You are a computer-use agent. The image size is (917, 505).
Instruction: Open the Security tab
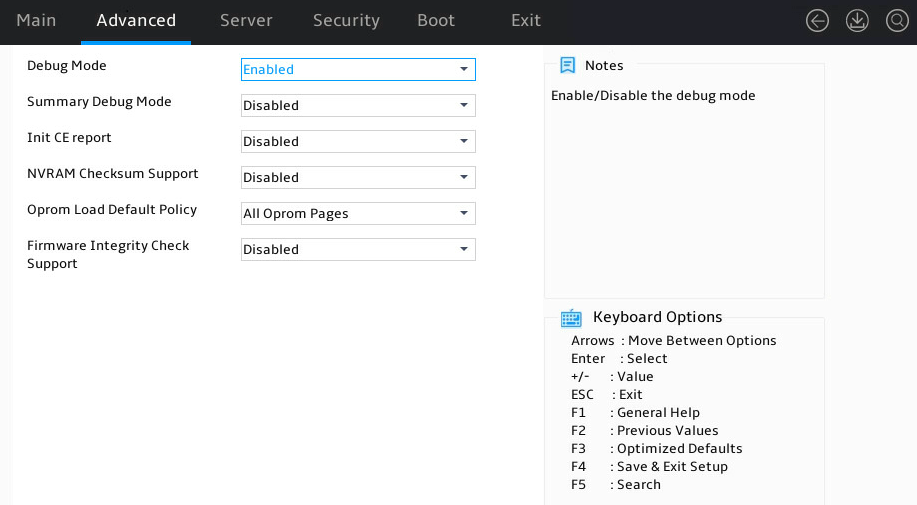point(346,20)
